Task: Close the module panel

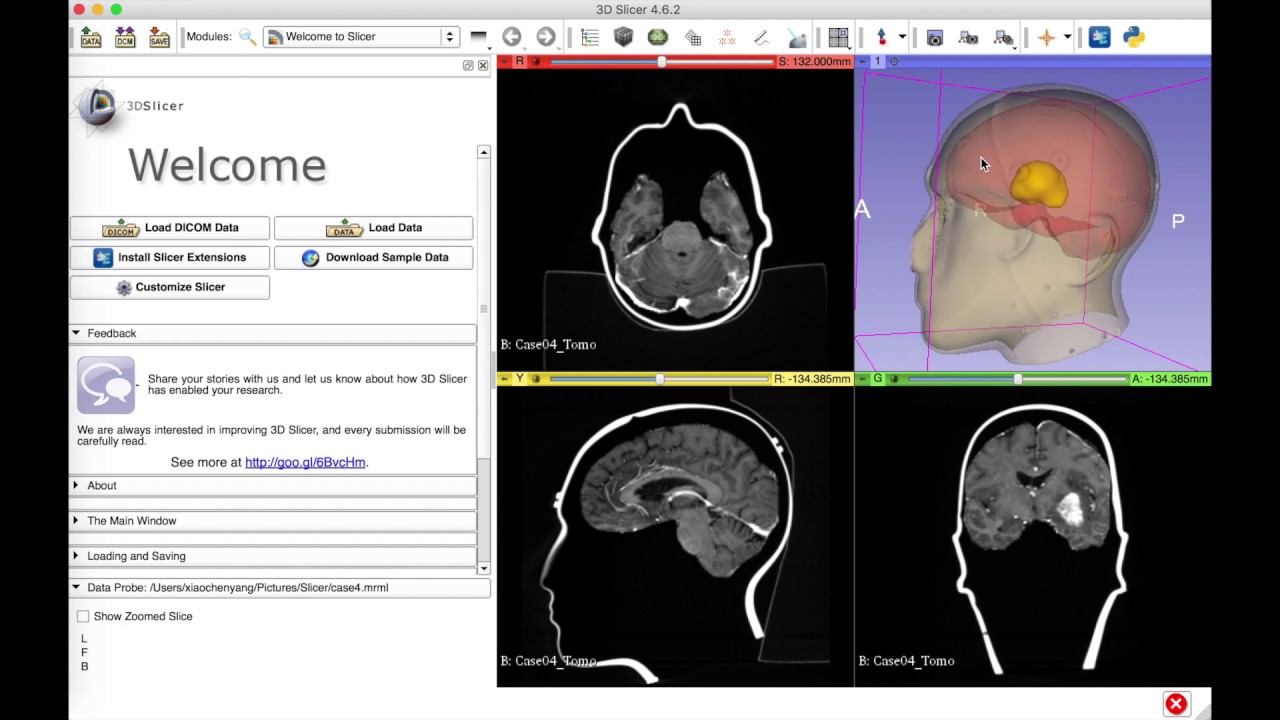Action: [483, 65]
